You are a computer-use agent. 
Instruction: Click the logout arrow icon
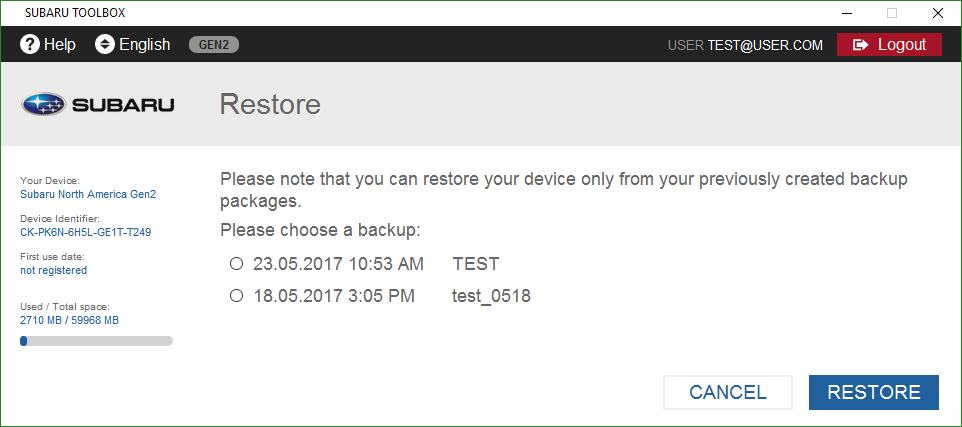pyautogui.click(x=861, y=45)
